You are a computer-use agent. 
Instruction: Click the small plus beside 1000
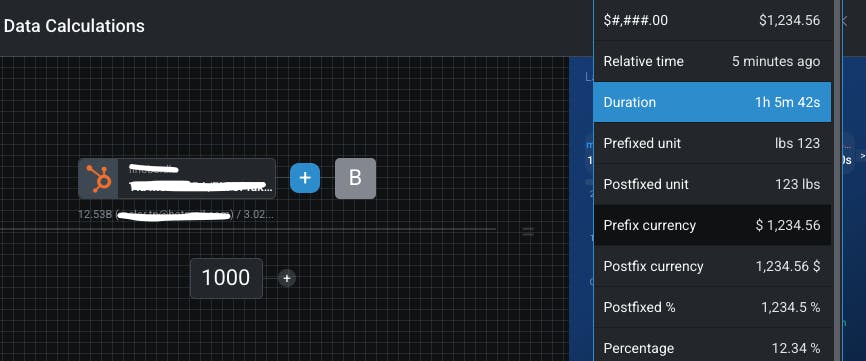click(x=286, y=278)
